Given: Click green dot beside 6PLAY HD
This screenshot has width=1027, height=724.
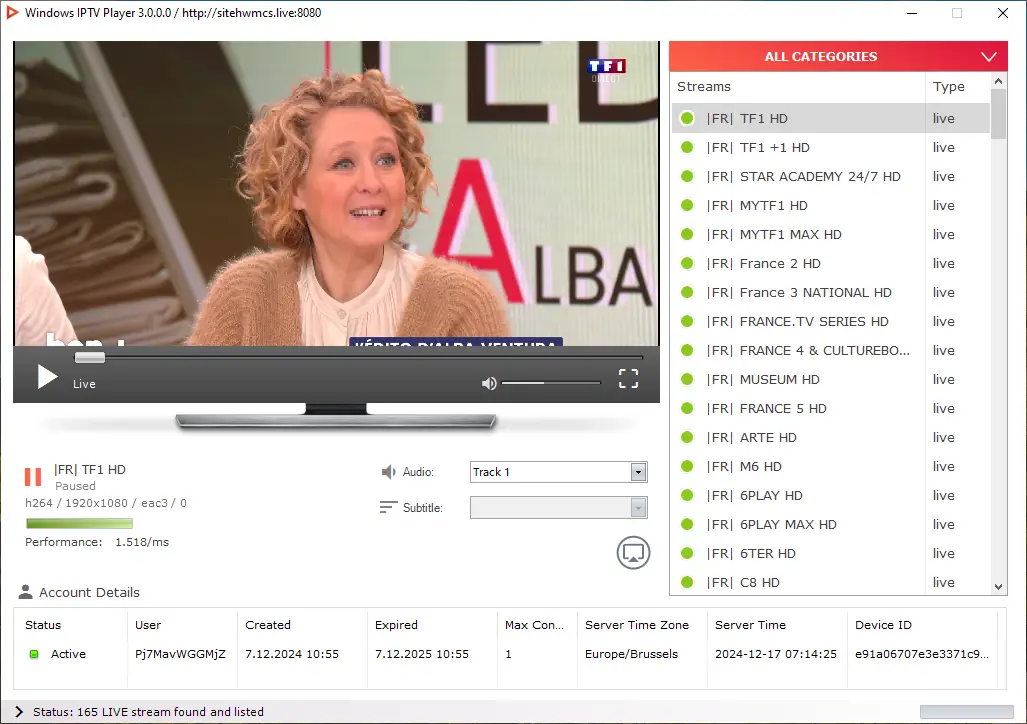Looking at the screenshot, I should [x=687, y=495].
